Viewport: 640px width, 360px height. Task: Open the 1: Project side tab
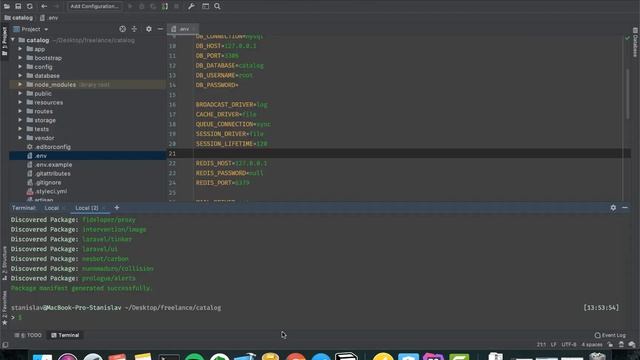[4, 41]
